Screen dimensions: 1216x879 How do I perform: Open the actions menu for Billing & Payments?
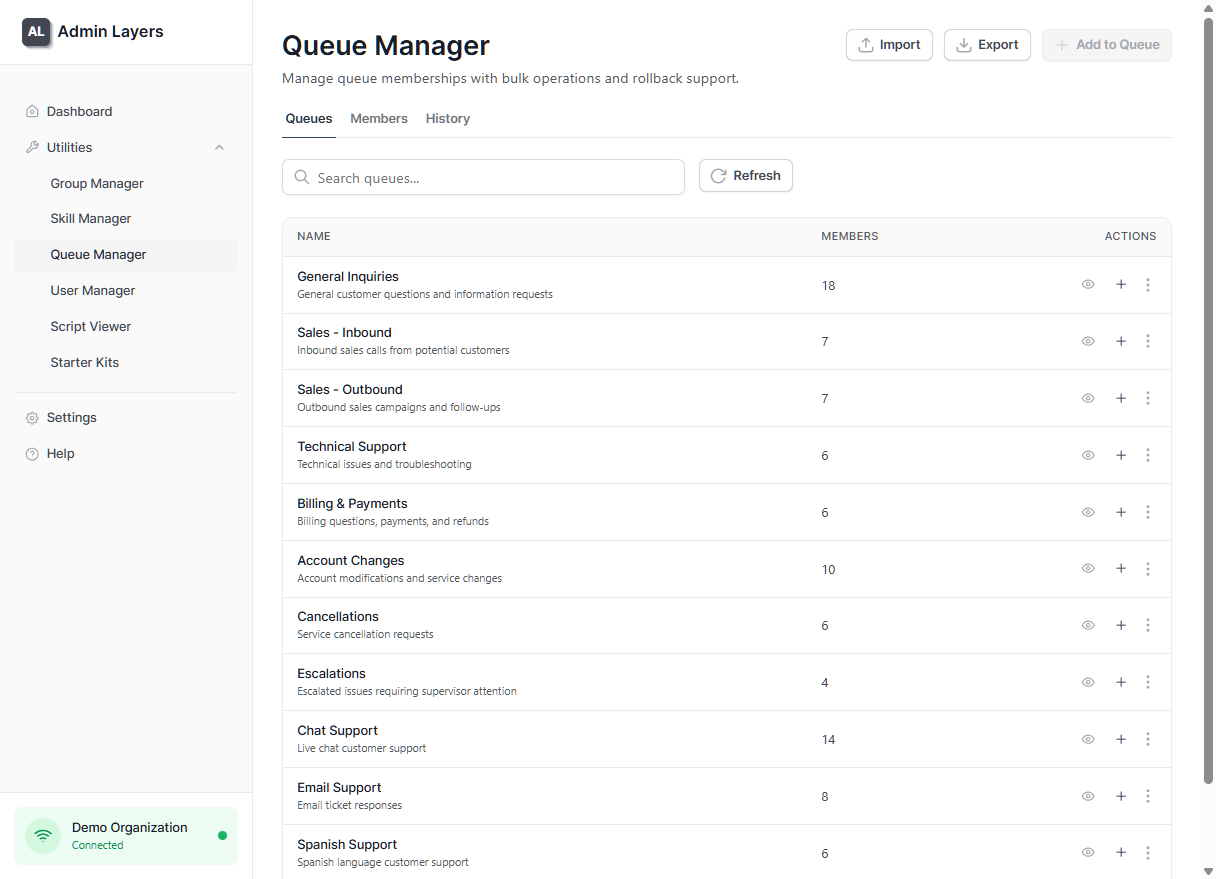click(x=1148, y=511)
